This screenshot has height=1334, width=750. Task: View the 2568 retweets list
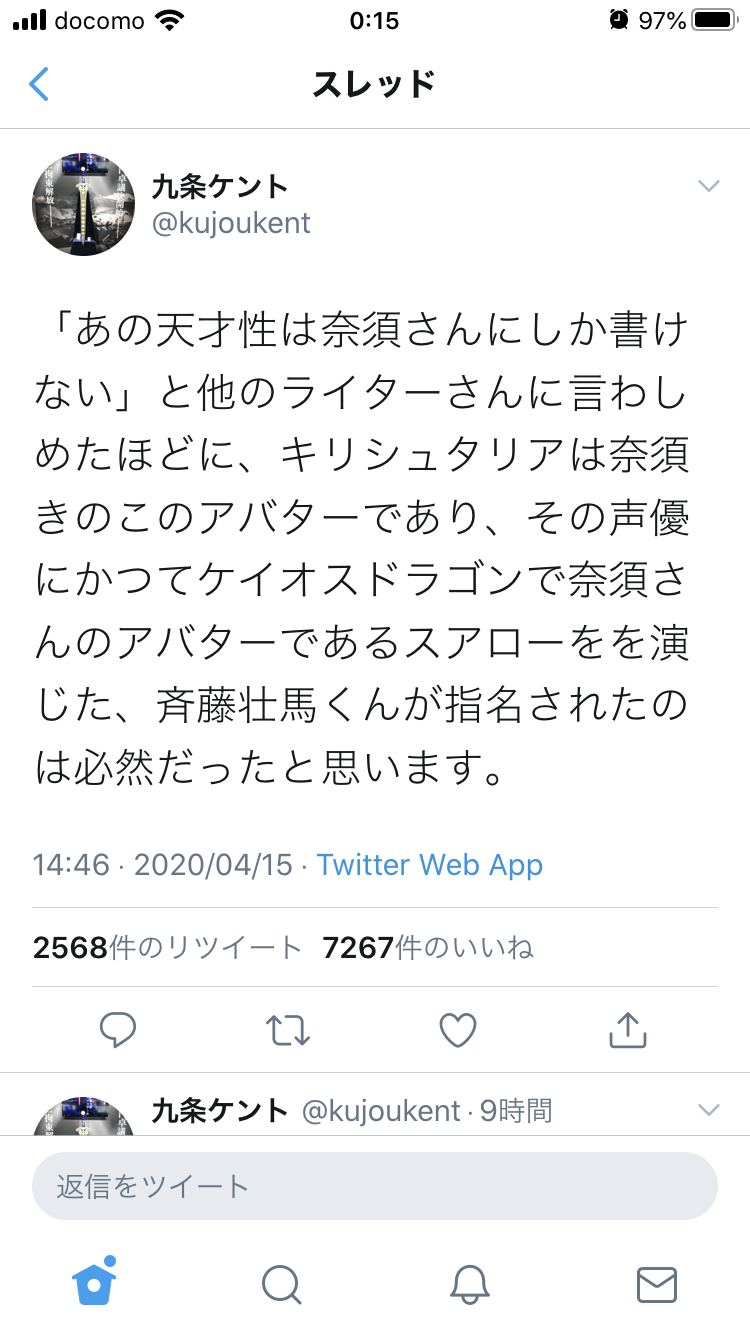[167, 947]
